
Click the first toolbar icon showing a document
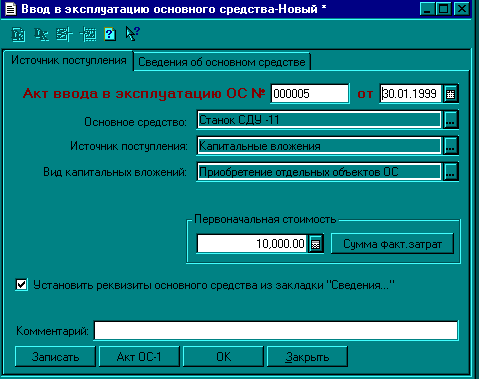click(x=18, y=34)
